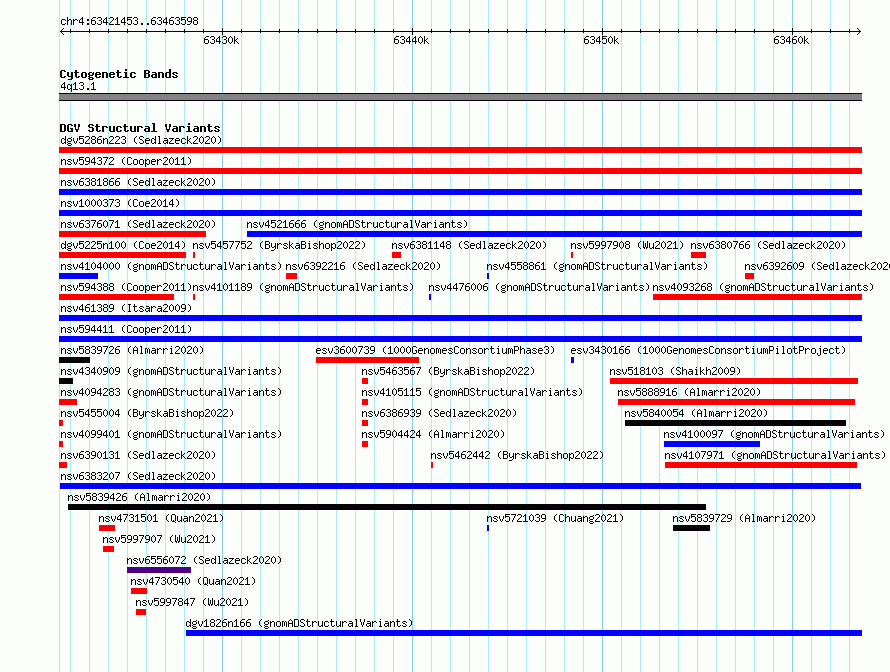Open the nsv5463567 (ByrskaBishop2022) label
Screen dimensions: 890x672
(448, 371)
